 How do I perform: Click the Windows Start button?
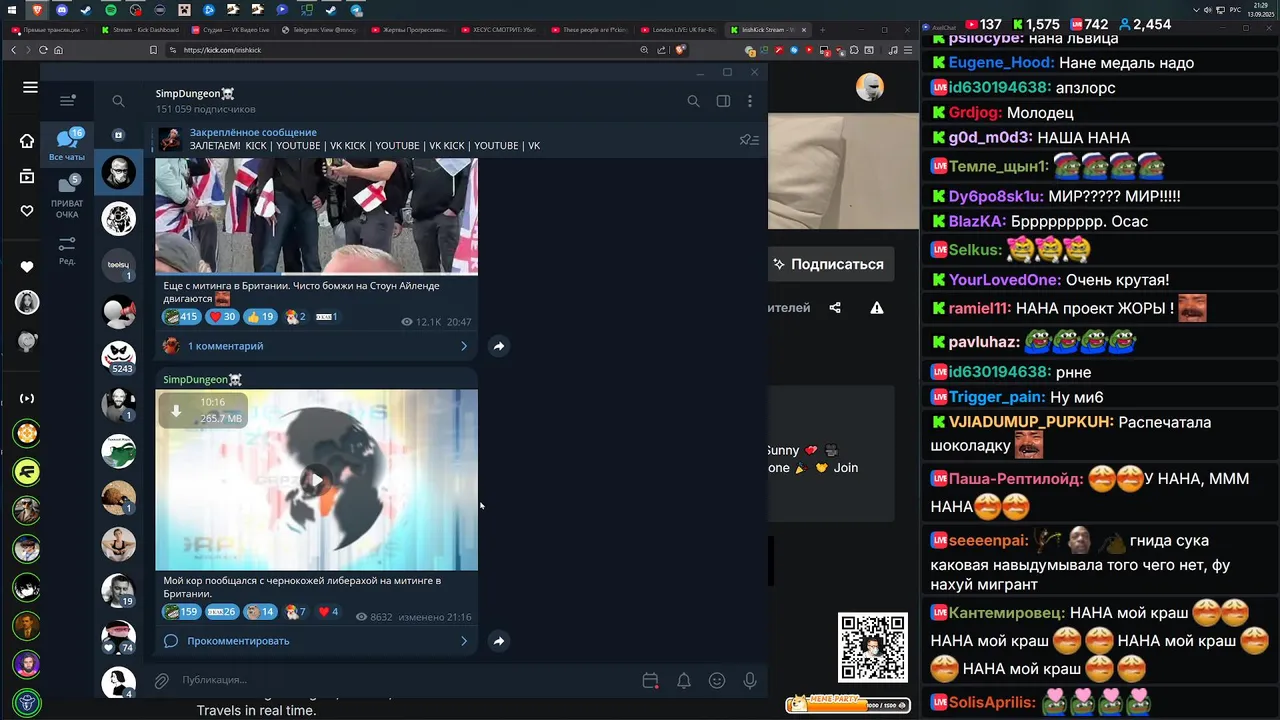12,10
